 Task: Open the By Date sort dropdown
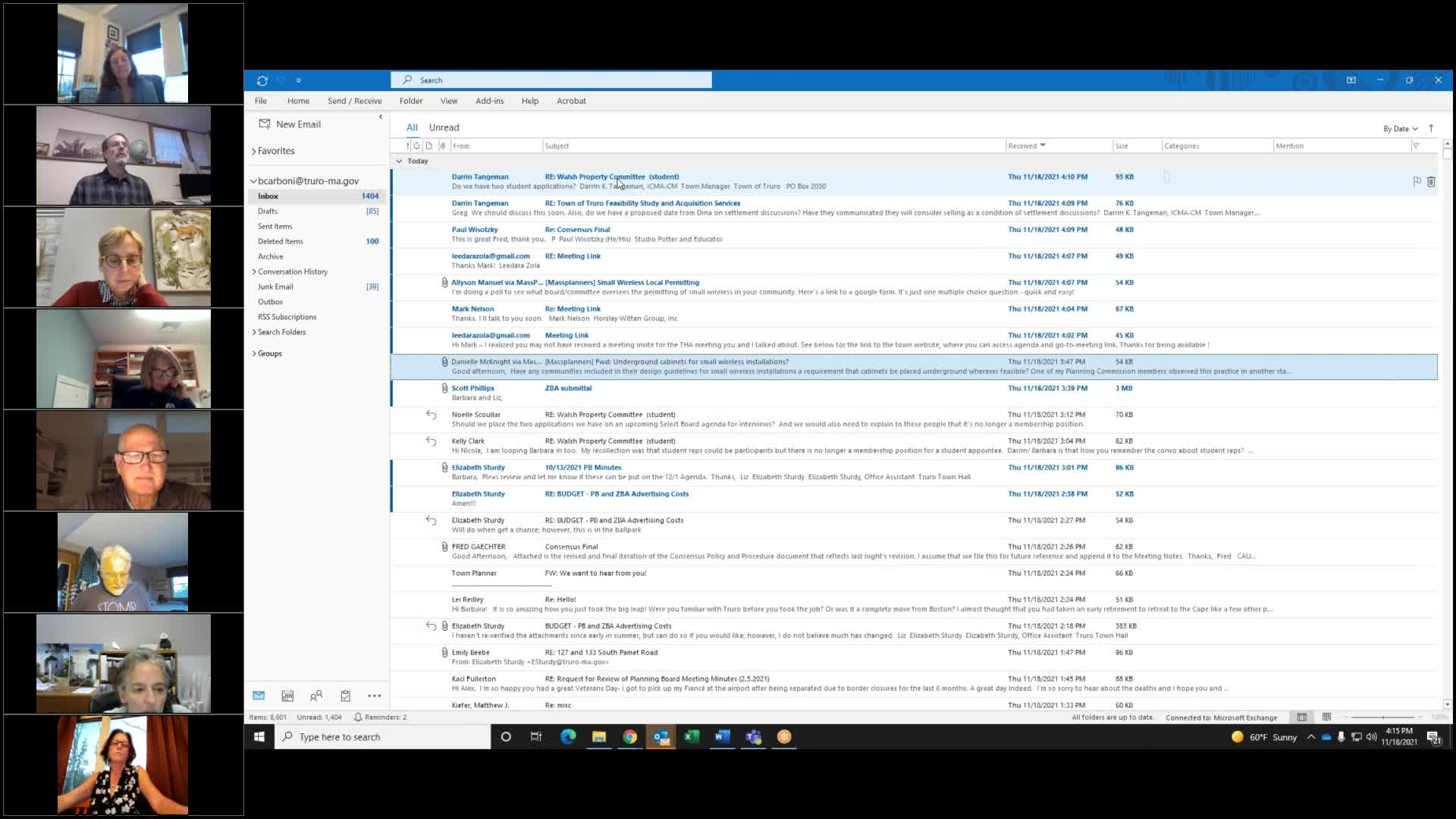point(1400,128)
